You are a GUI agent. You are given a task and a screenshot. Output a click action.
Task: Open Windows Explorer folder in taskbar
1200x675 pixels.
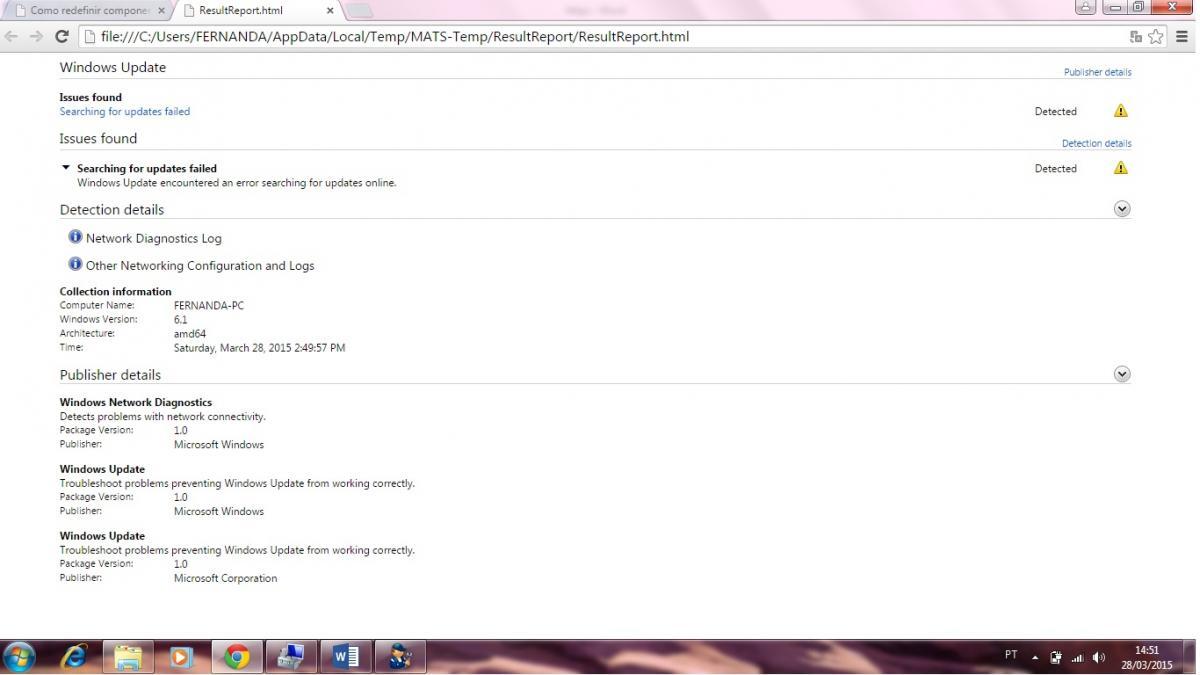128,657
